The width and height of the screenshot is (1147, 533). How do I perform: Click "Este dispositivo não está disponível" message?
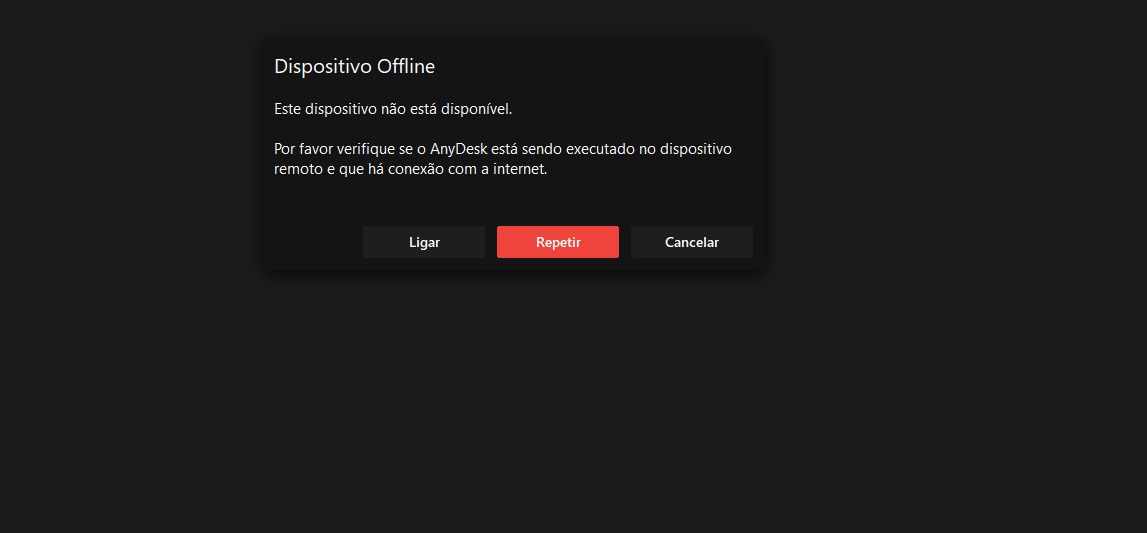393,109
